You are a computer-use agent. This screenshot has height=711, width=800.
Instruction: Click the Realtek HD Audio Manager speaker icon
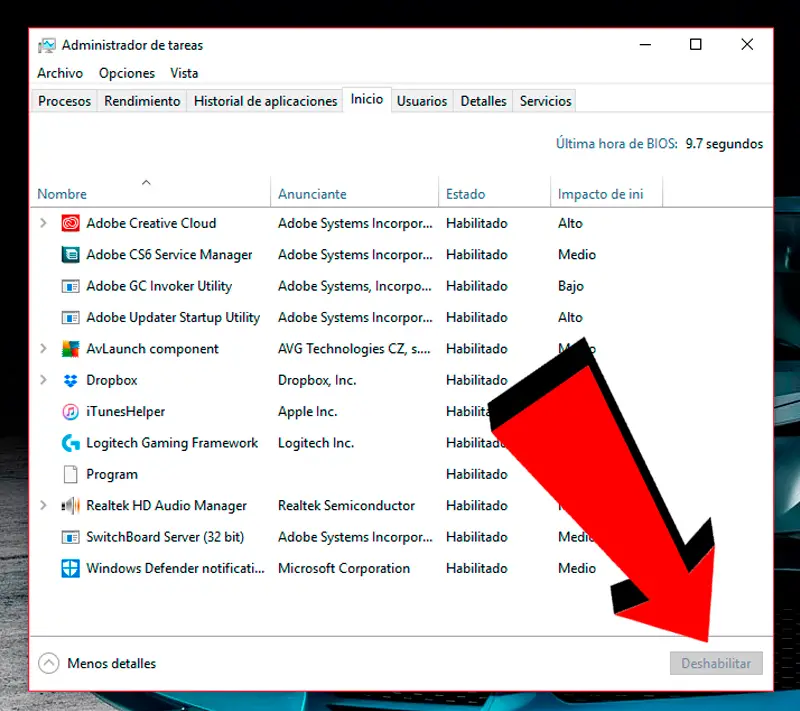[x=70, y=506]
